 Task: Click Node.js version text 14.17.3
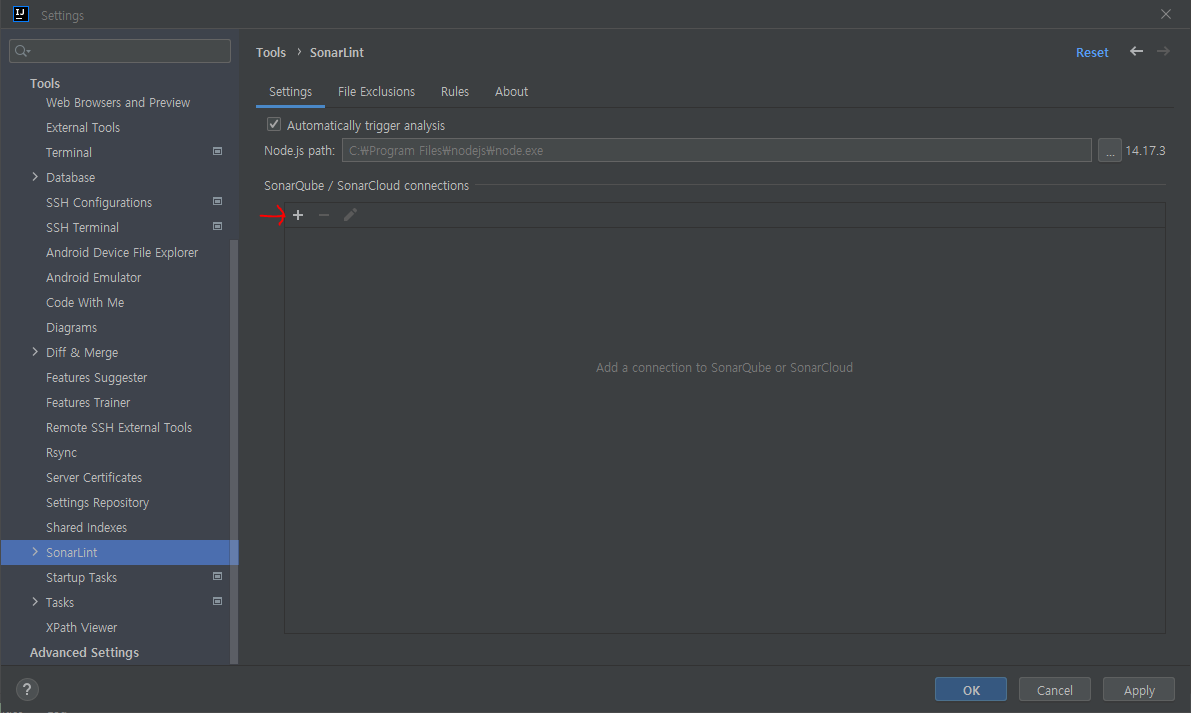(x=1145, y=150)
